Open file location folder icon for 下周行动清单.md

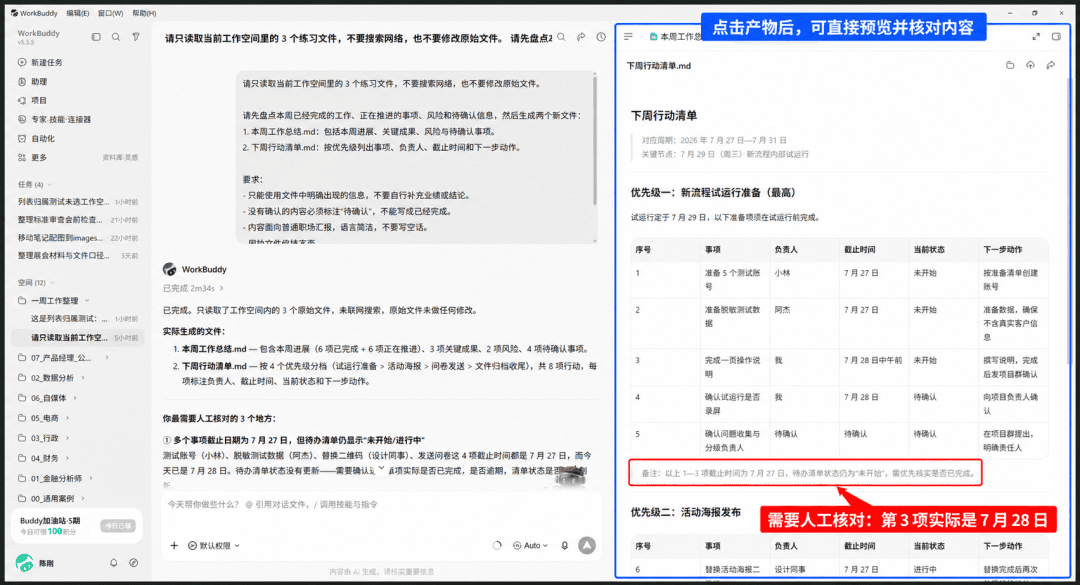click(1010, 65)
